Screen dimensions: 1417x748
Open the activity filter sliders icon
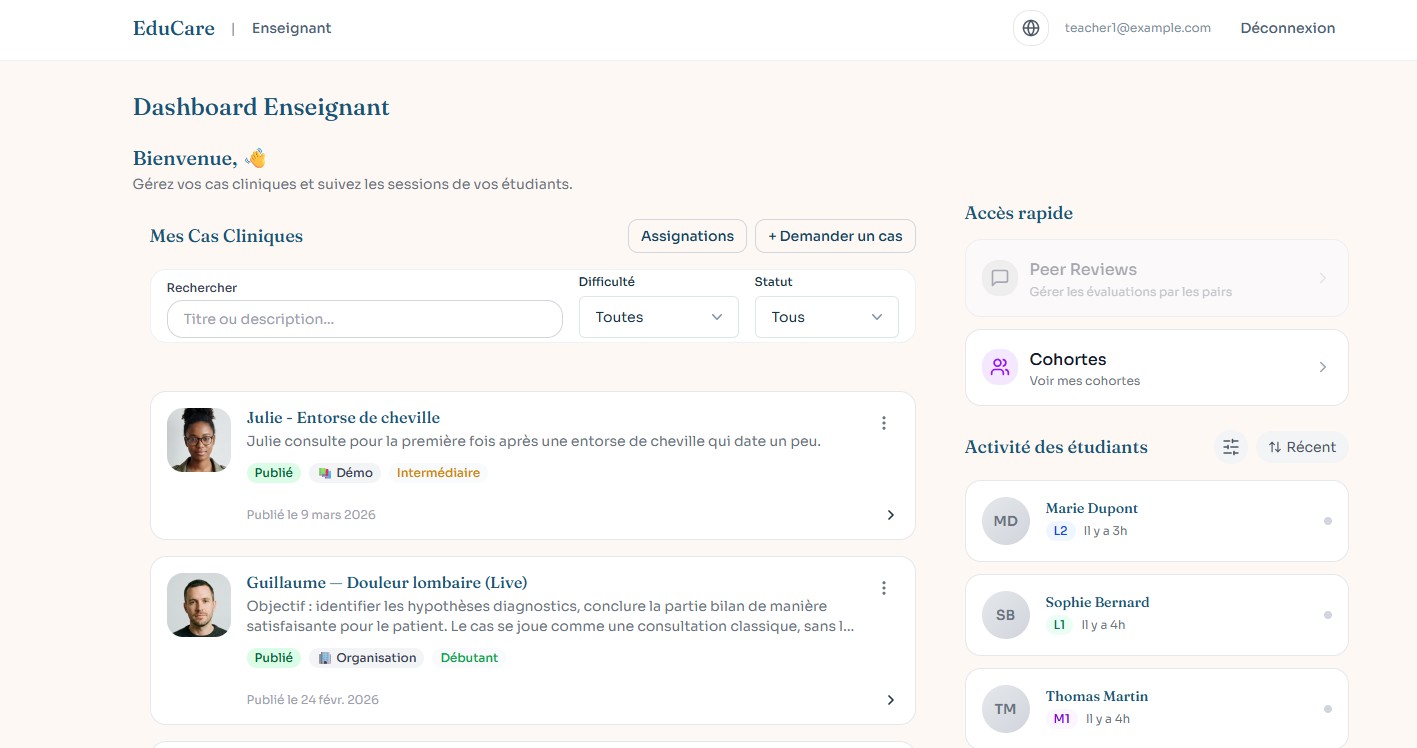tap(1230, 447)
